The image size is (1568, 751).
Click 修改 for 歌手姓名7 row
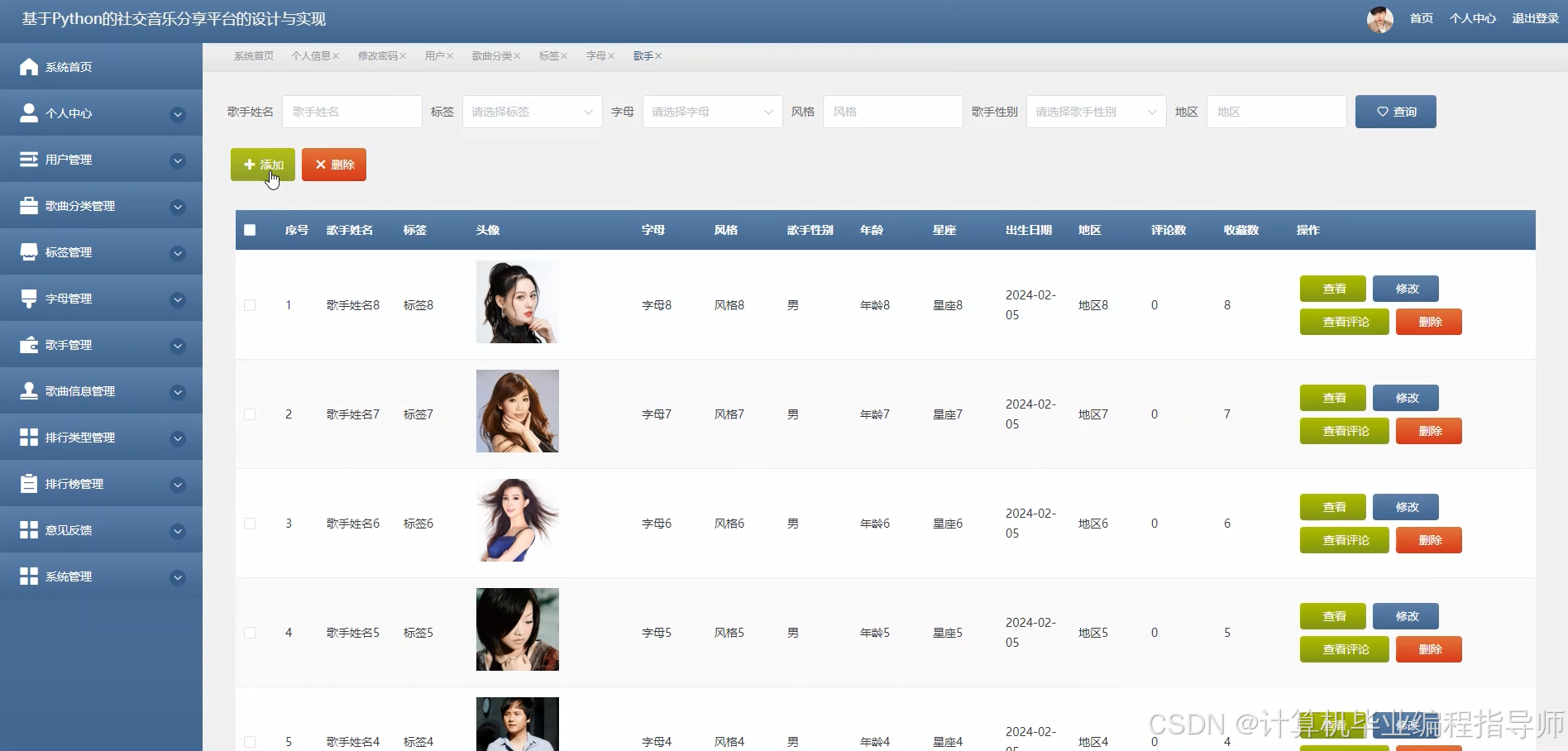click(x=1406, y=398)
